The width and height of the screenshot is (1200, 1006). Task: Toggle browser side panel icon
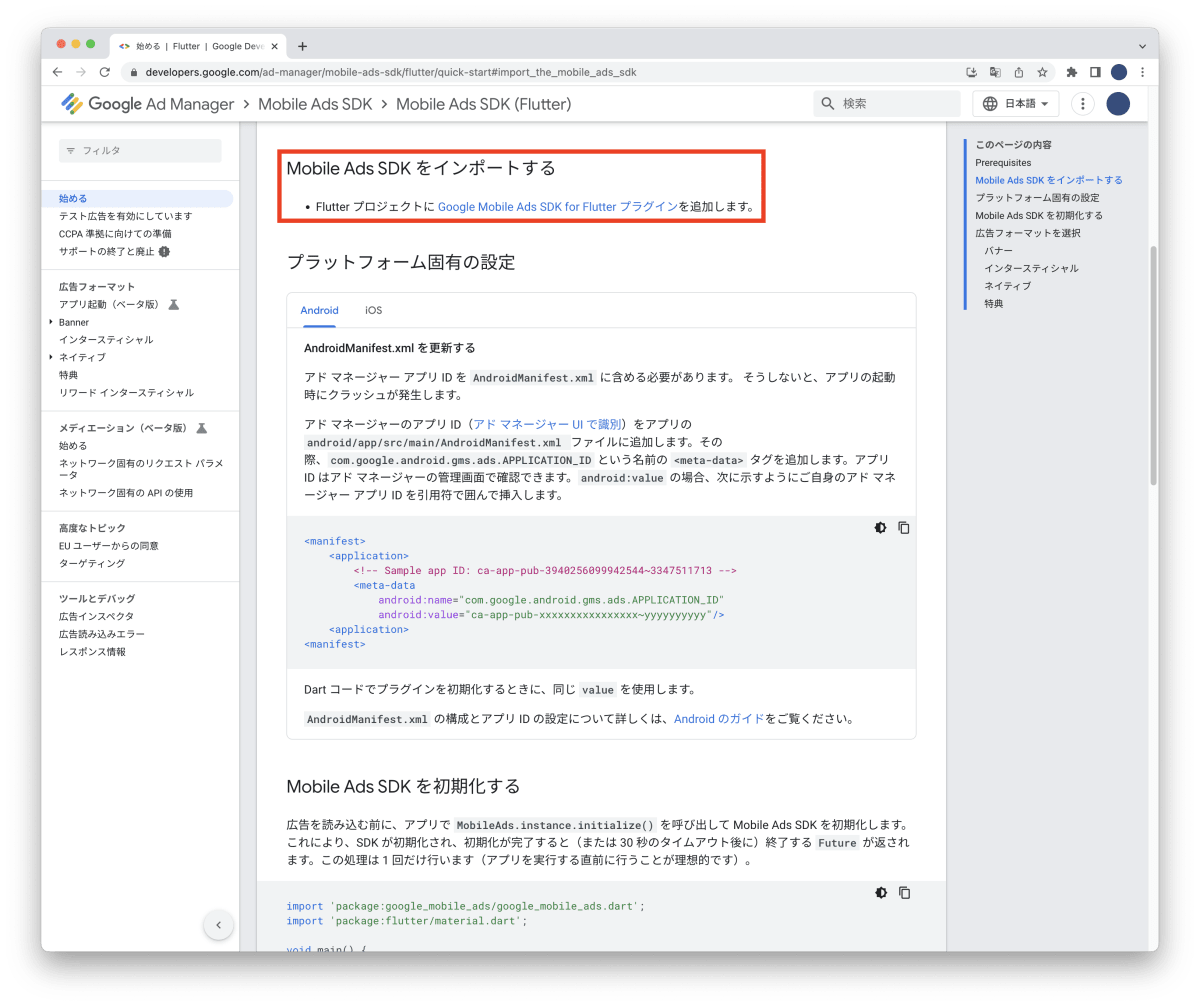coord(1095,72)
